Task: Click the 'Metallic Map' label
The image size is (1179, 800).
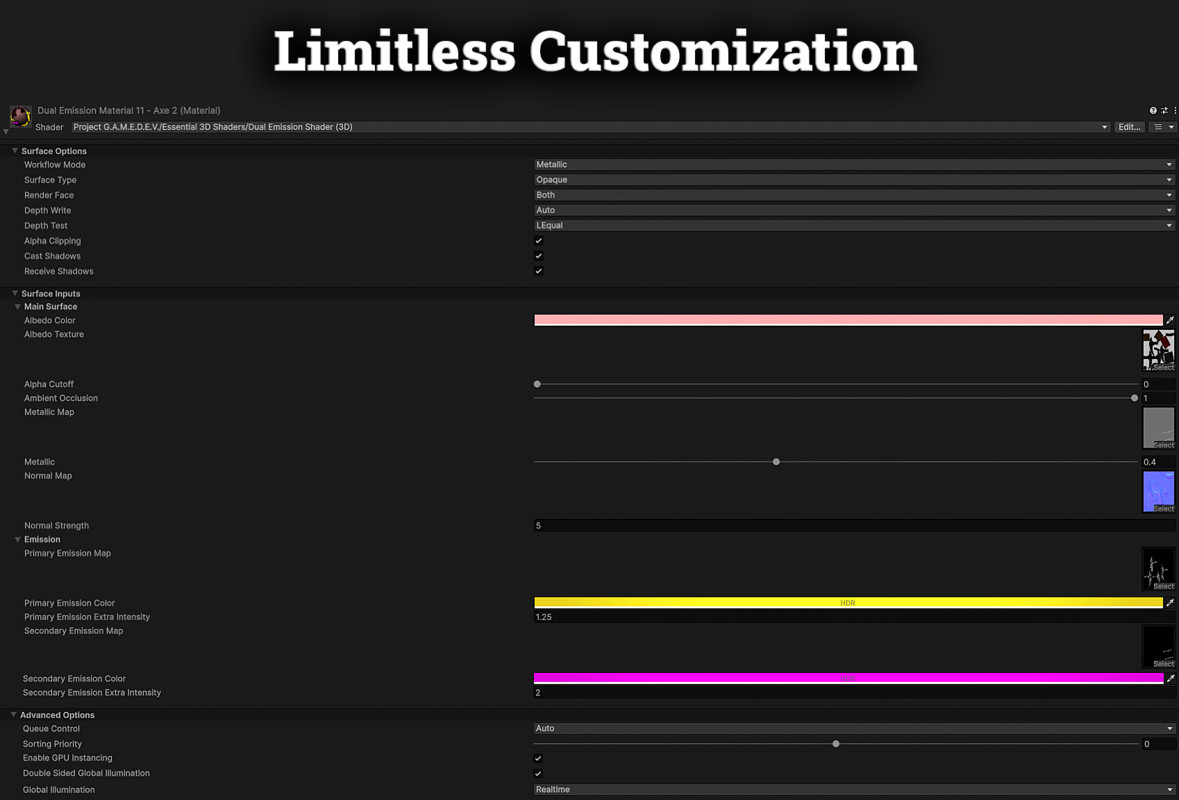Action: 49,412
